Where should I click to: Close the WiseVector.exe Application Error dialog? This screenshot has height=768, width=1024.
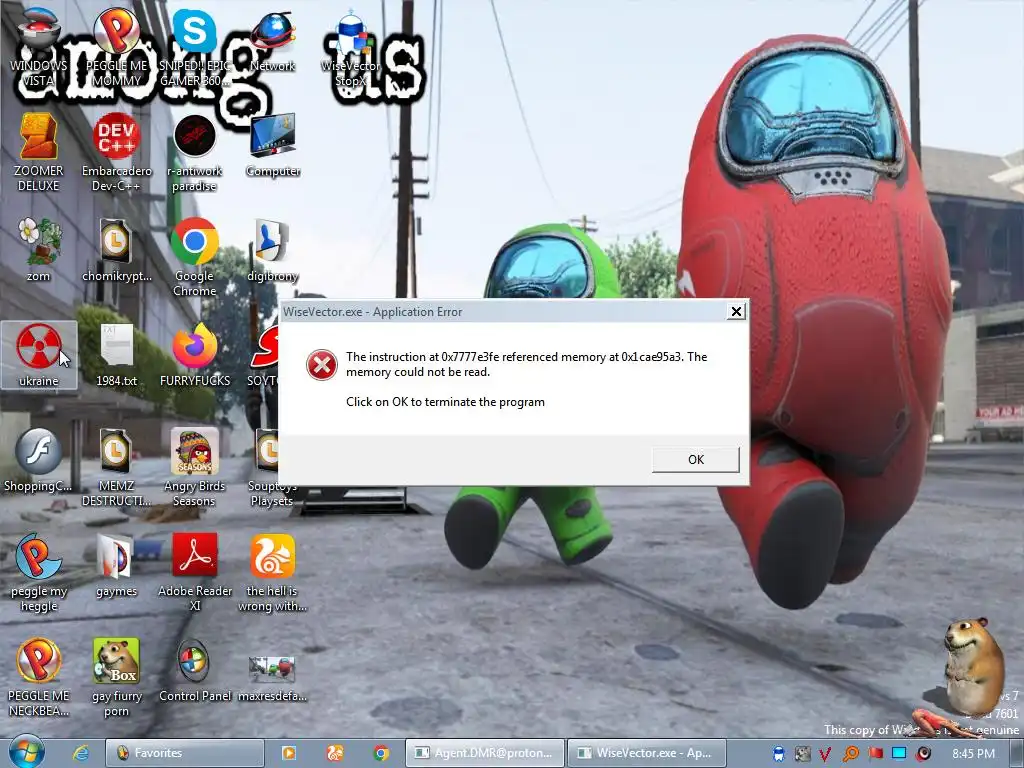coord(736,312)
